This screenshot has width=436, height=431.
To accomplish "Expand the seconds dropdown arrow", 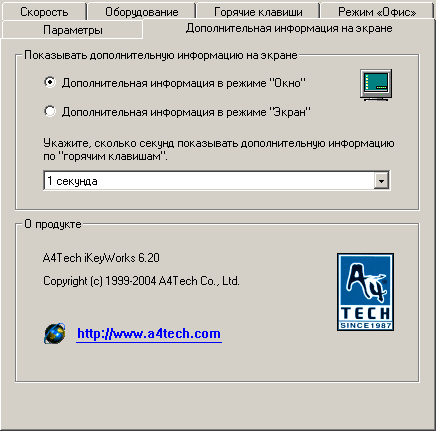I will click(x=381, y=181).
